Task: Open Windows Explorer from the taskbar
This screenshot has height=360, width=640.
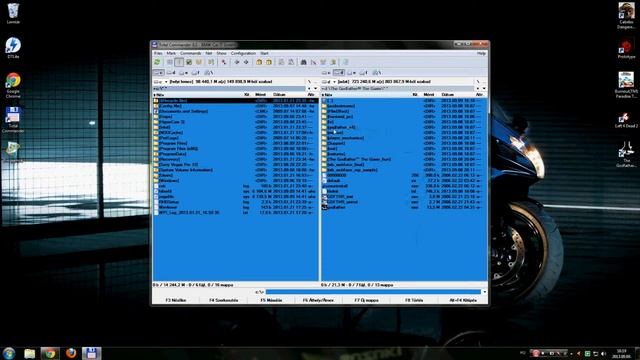Action: [x=29, y=353]
